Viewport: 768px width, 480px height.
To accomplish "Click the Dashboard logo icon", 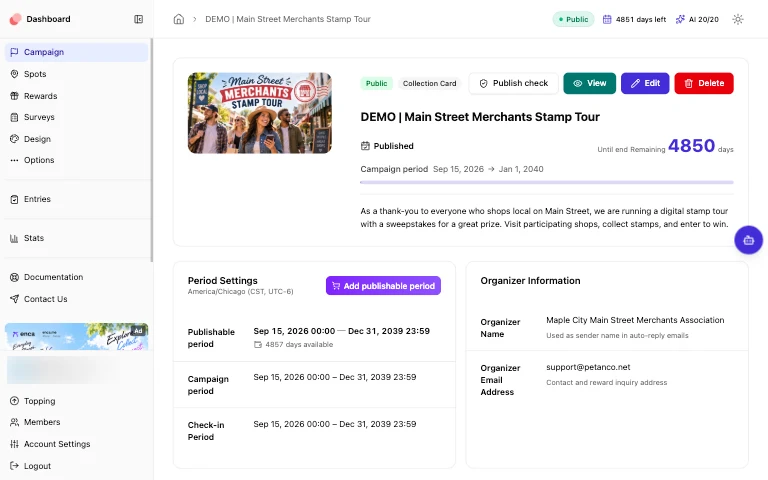I will pos(15,19).
